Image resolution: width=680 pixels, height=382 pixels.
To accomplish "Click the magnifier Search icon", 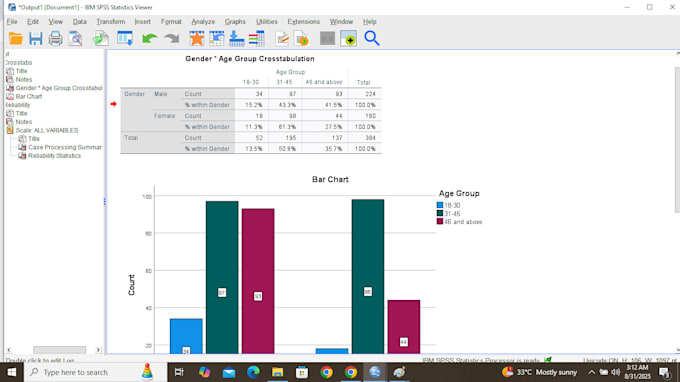I will (372, 39).
